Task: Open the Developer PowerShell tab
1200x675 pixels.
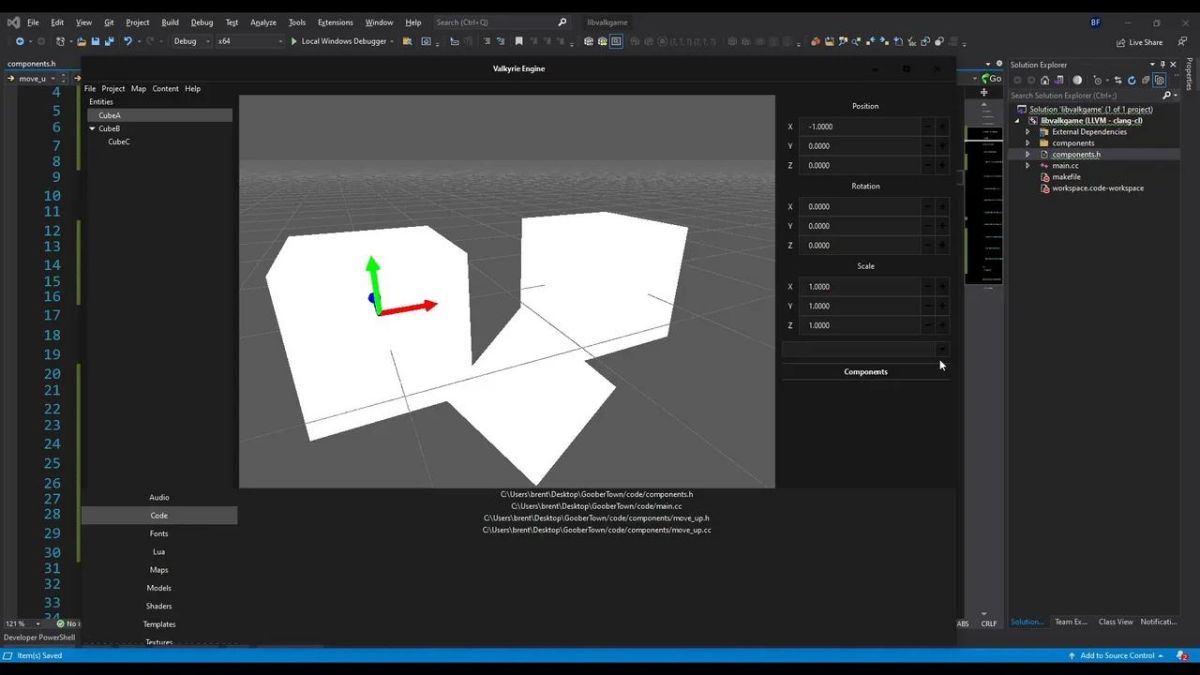Action: click(x=39, y=637)
